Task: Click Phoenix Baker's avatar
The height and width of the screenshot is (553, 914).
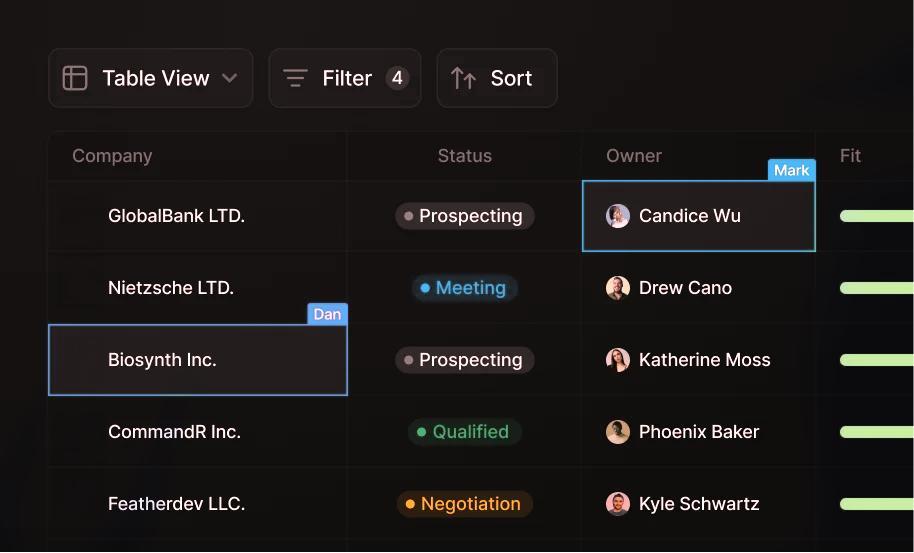Action: coord(618,432)
